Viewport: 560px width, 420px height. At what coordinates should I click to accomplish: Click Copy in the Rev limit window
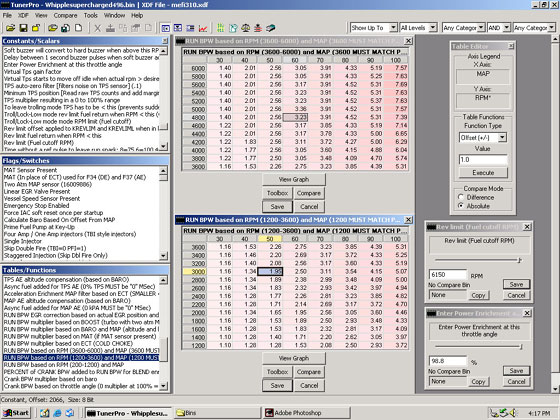pos(478,295)
